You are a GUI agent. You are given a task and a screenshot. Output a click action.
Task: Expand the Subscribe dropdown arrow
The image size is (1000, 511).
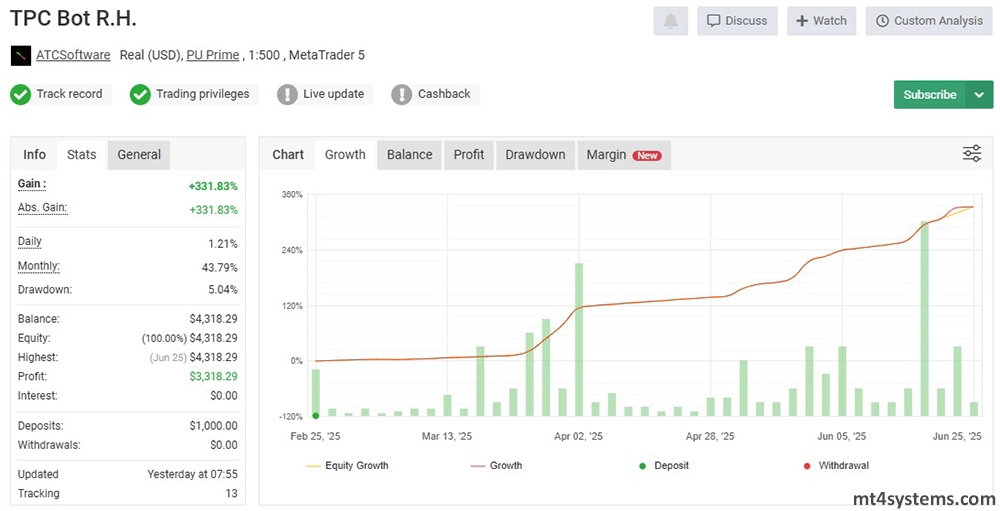pyautogui.click(x=978, y=95)
